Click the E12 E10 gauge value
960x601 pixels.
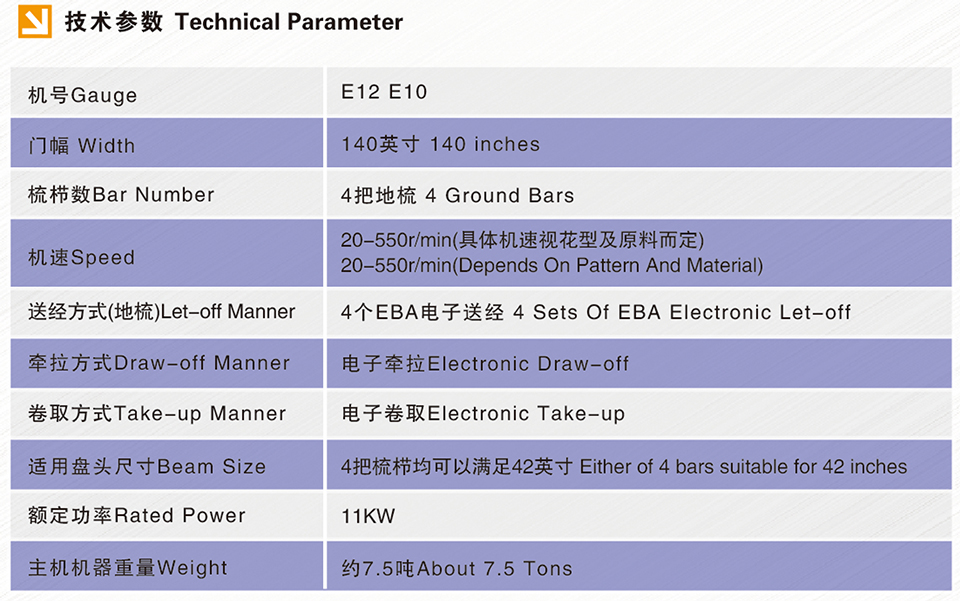coord(384,92)
